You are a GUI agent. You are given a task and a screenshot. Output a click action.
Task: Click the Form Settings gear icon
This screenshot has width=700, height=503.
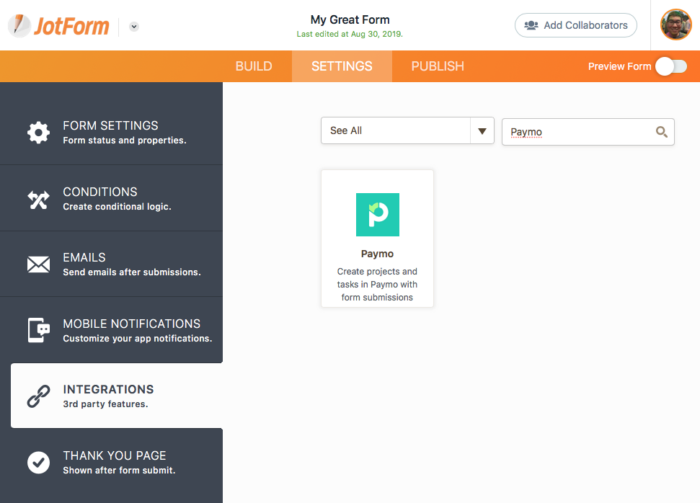coord(38,133)
